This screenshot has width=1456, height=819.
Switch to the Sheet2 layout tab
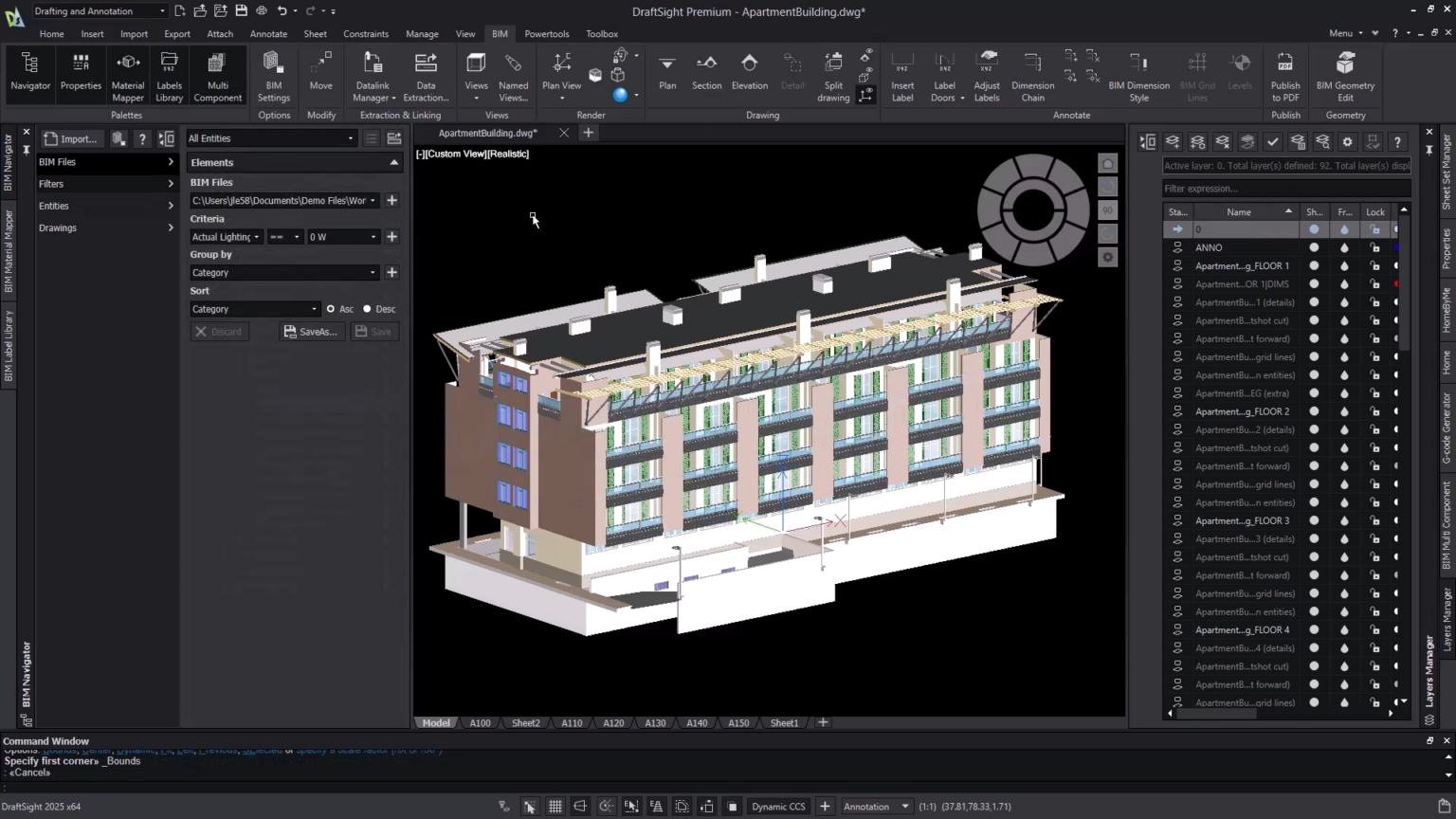pos(525,722)
